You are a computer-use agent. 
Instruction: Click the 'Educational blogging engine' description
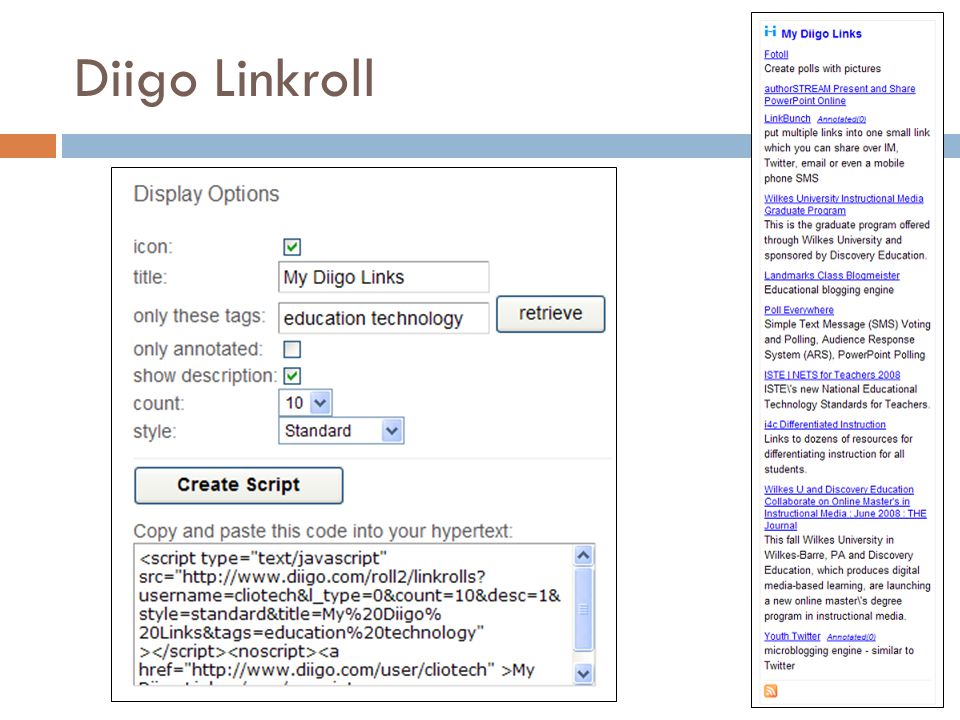(828, 290)
